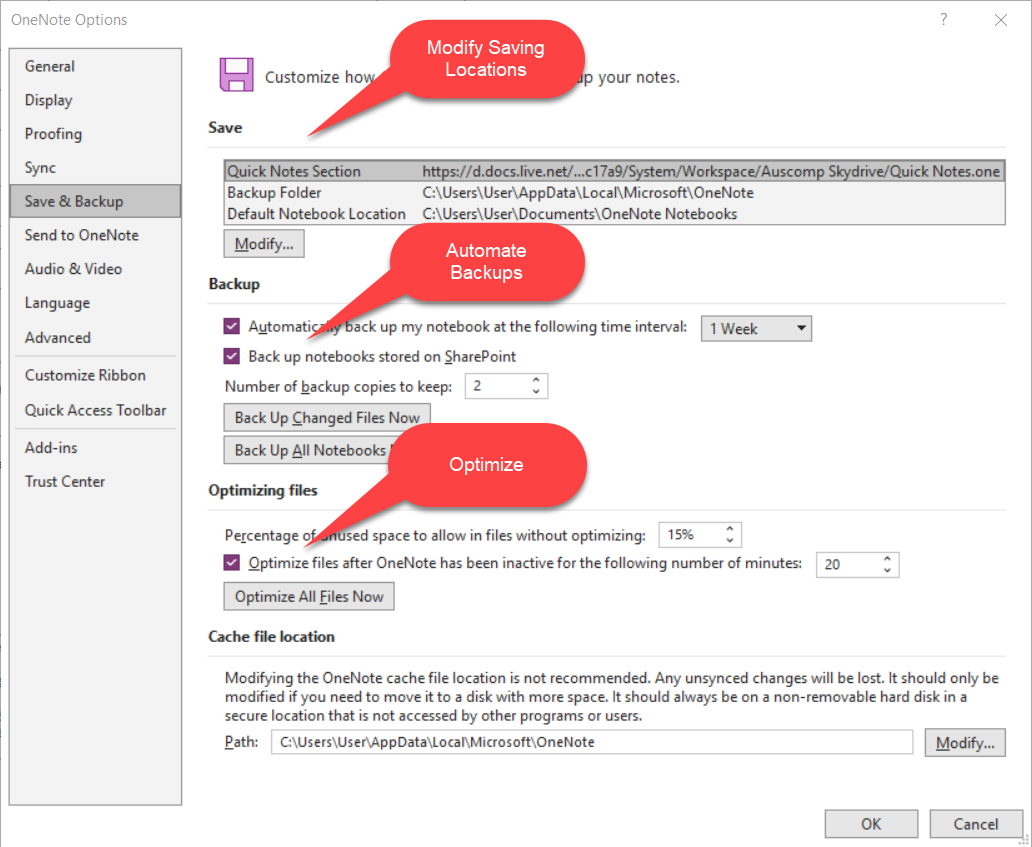Confirm settings with the OK button
The height and width of the screenshot is (847, 1032).
pos(871,824)
